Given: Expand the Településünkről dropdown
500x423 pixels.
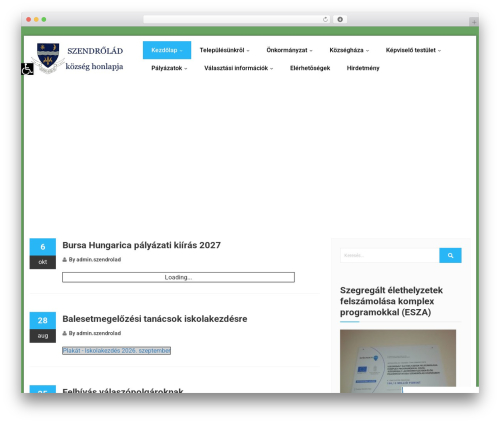Looking at the screenshot, I should coord(224,50).
